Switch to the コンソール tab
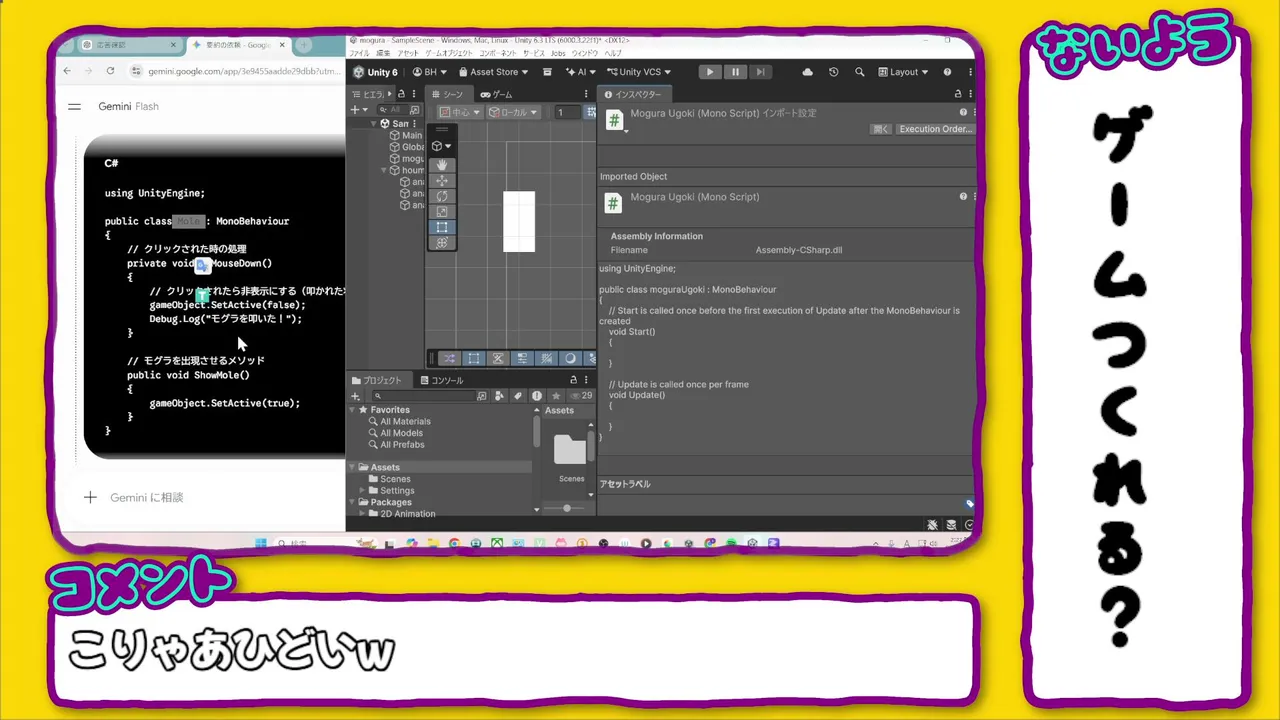This screenshot has height=720, width=1280. 442,380
